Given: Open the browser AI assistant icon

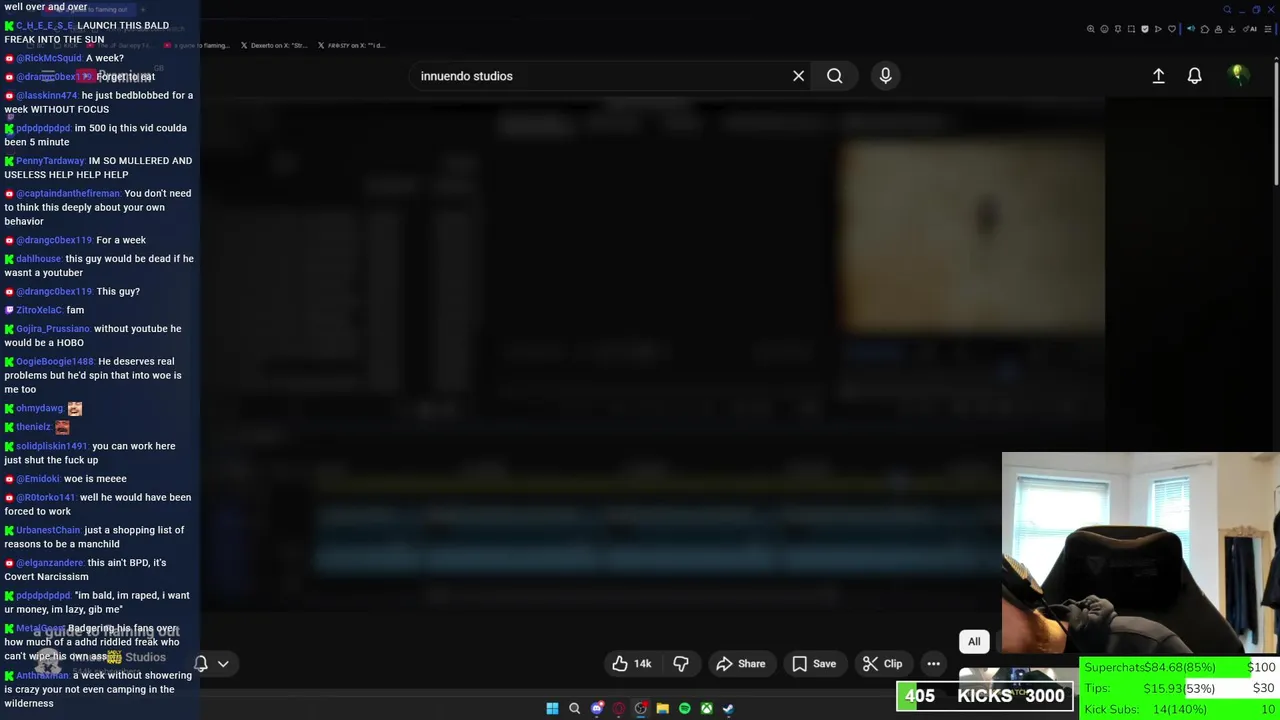Looking at the screenshot, I should (1250, 29).
